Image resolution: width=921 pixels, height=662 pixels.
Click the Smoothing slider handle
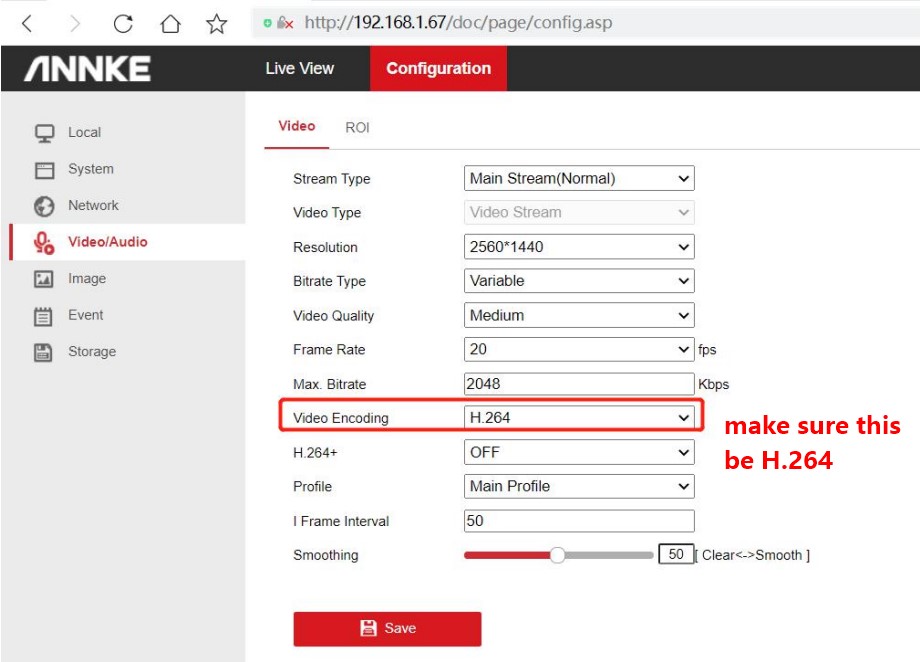558,555
